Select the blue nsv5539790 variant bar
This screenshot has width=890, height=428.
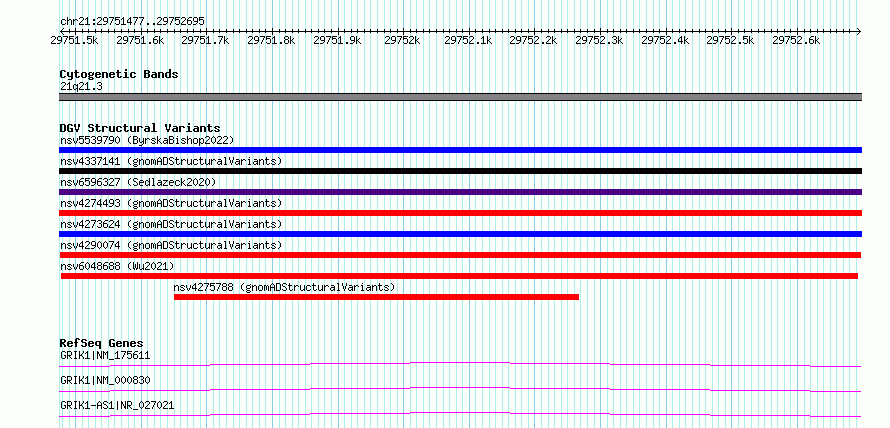click(x=460, y=150)
